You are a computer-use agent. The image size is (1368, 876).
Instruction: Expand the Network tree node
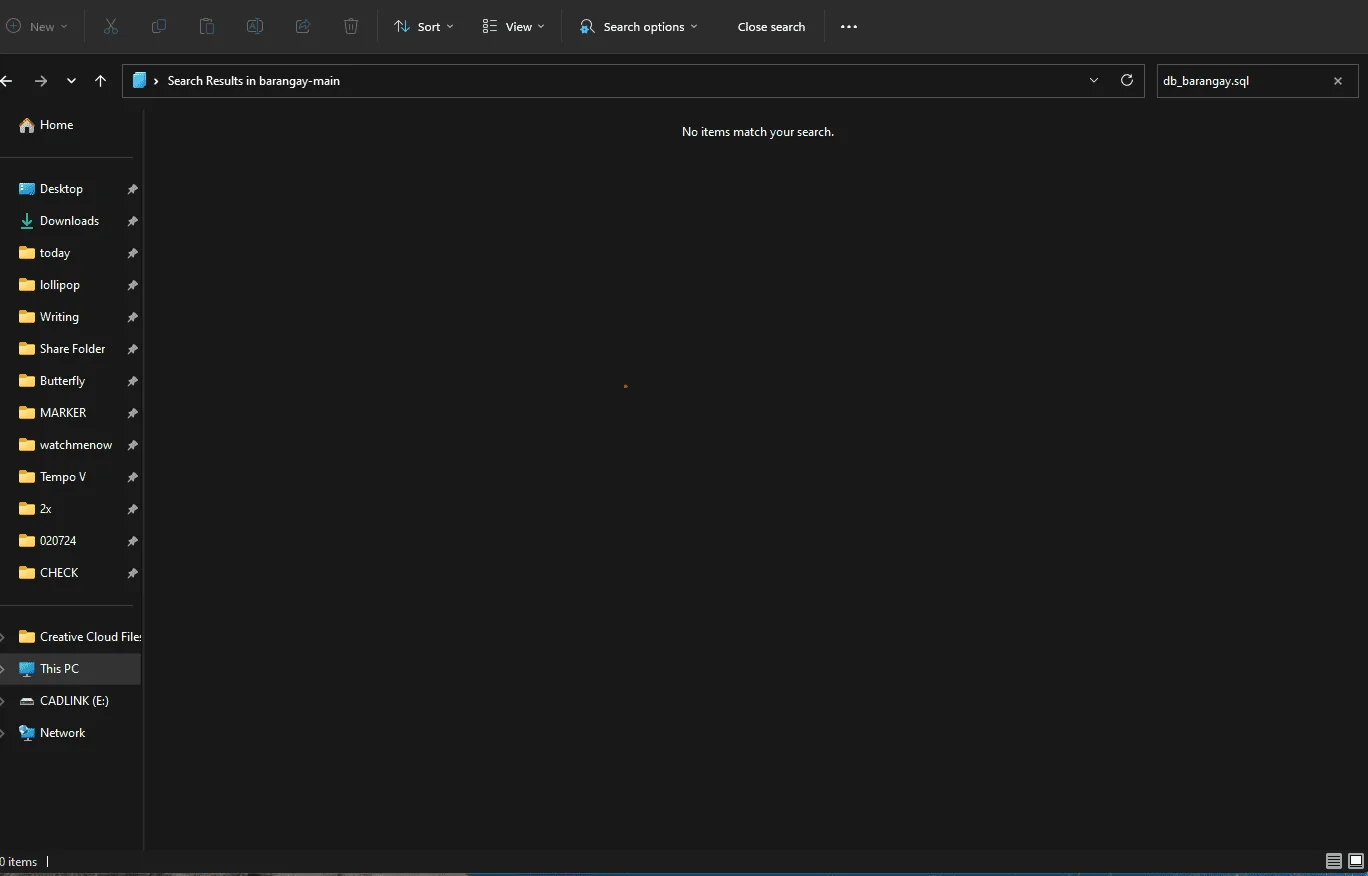3,733
